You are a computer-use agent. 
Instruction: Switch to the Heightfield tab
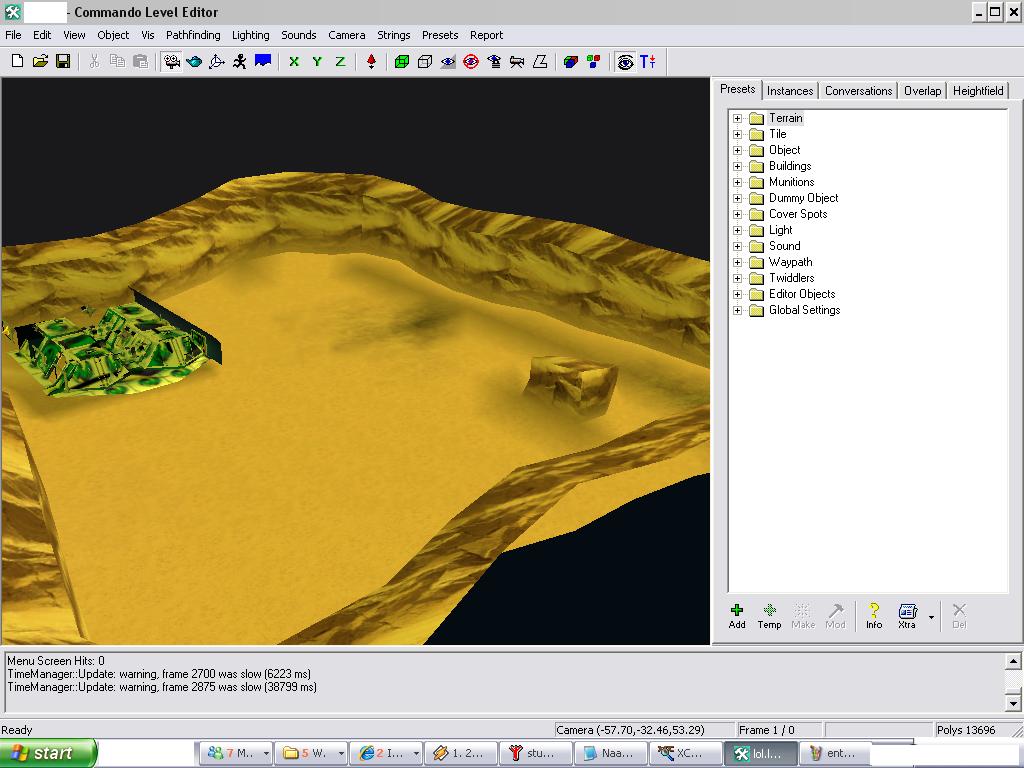pyautogui.click(x=977, y=91)
